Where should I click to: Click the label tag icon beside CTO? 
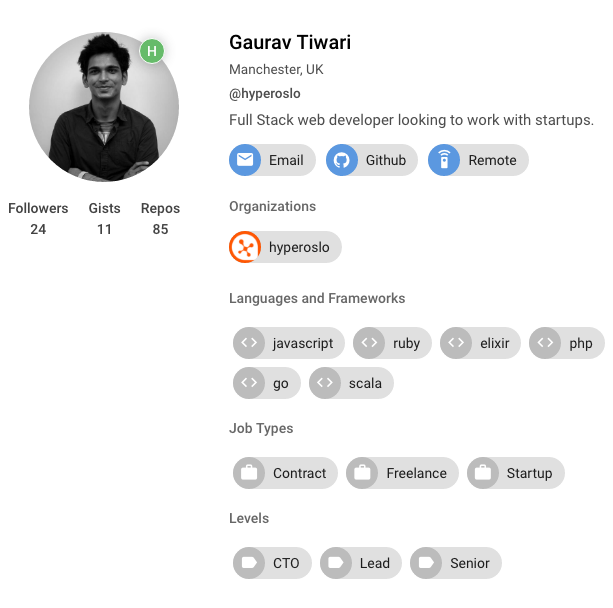pos(249,563)
